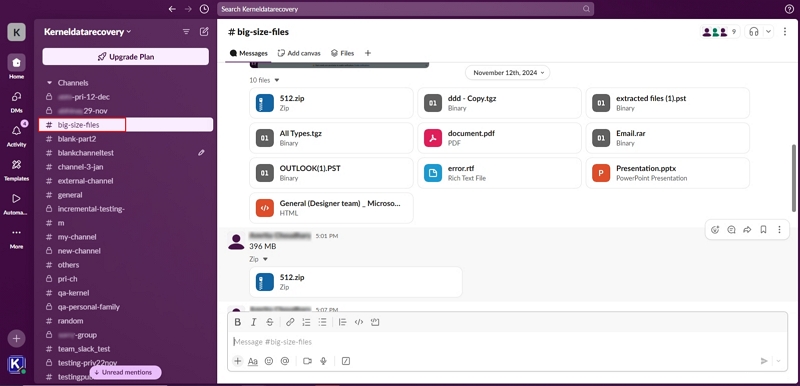Record an audio clip with the microphone icon
This screenshot has width=800, height=386.
tap(323, 361)
